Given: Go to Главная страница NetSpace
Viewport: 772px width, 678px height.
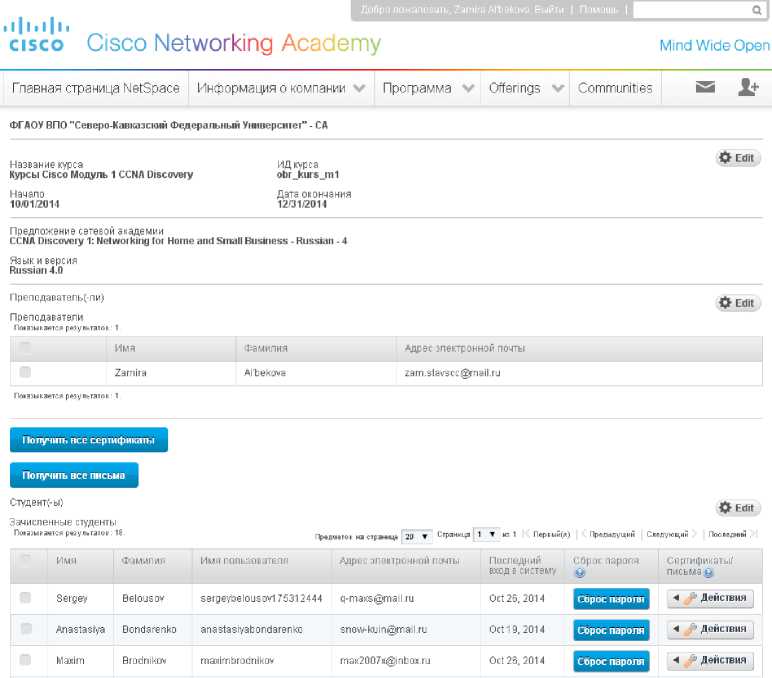Looking at the screenshot, I should pyautogui.click(x=96, y=88).
